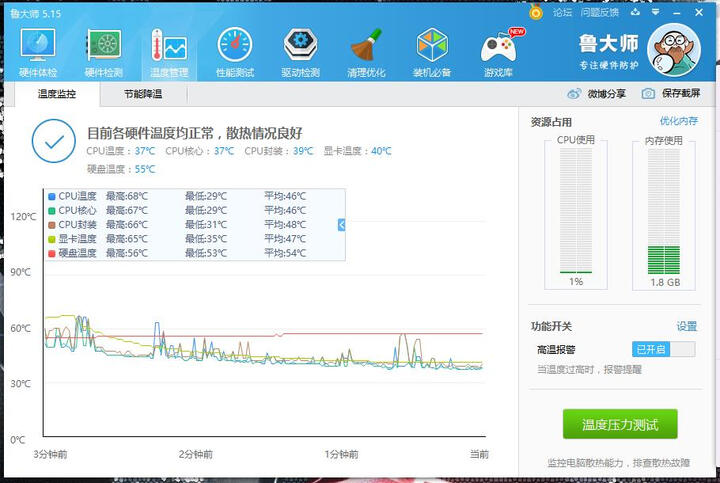Viewport: 720px width, 483px height.
Task: Start the 温度压力测试 green button
Action: [620, 424]
